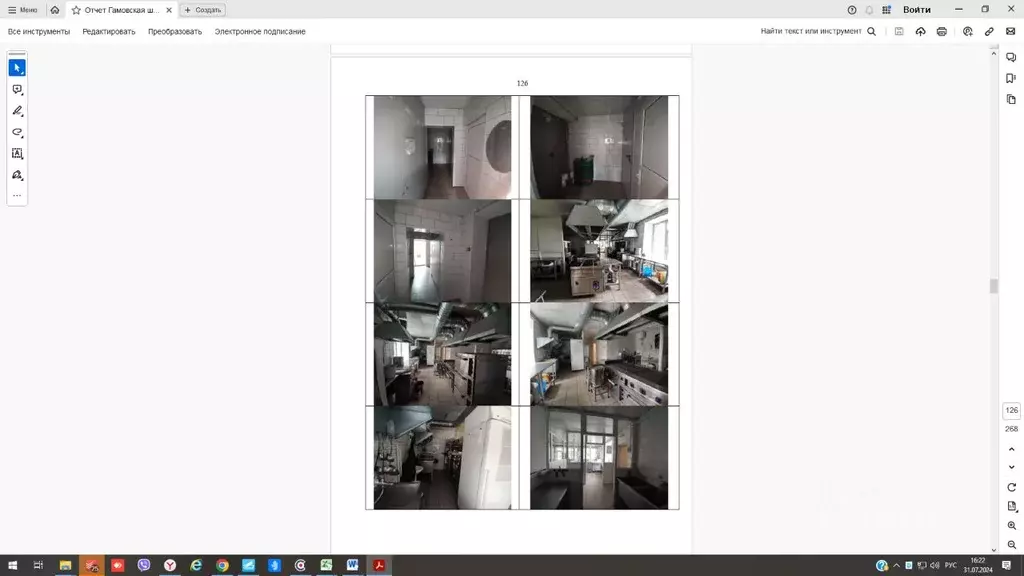Open the fill and sign tool
Image resolution: width=1024 pixels, height=576 pixels.
coord(17,175)
